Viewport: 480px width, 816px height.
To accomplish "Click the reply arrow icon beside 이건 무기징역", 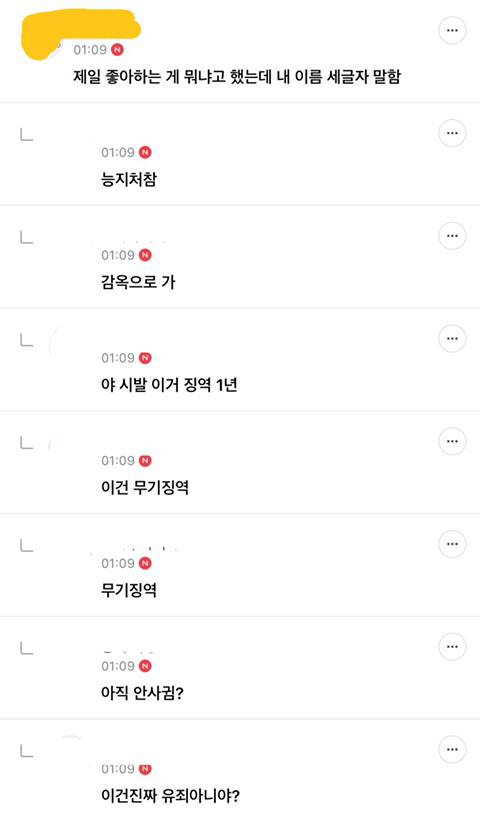I will (27, 443).
